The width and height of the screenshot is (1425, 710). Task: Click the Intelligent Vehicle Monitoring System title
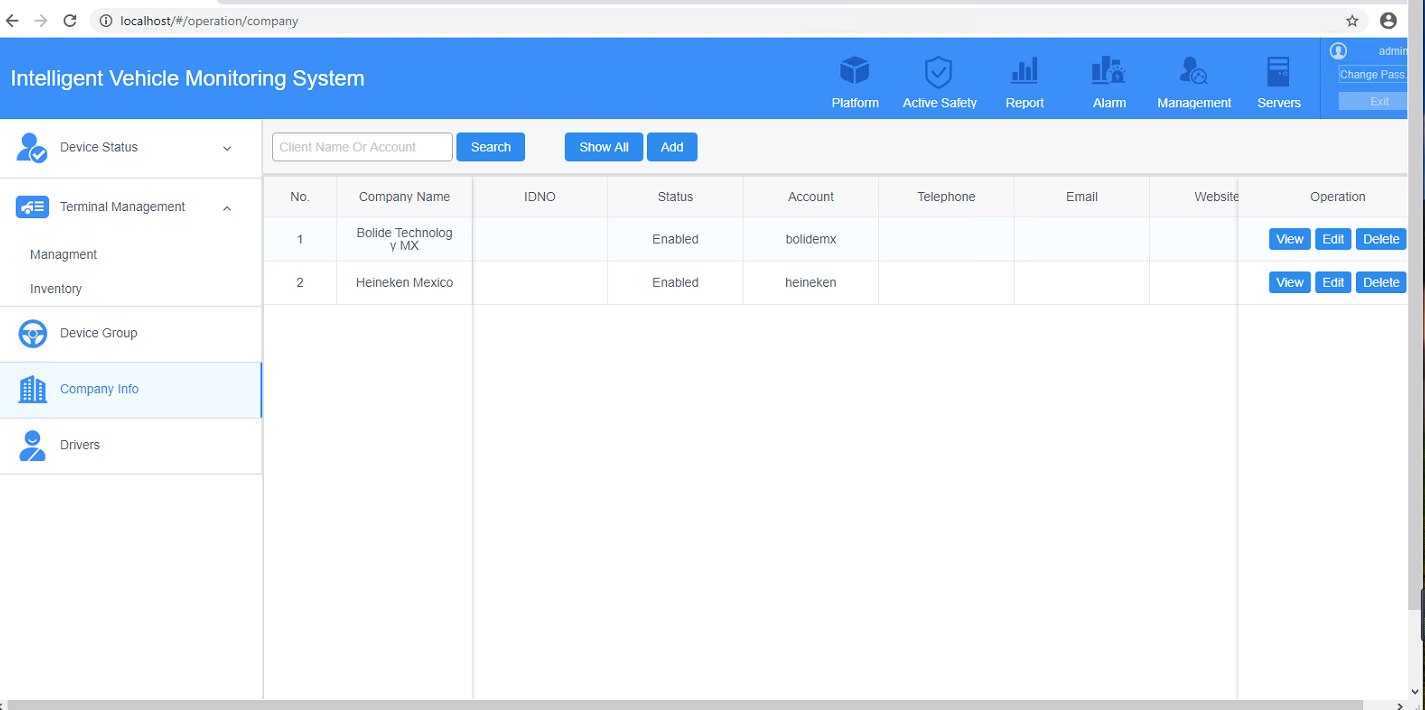coord(187,79)
